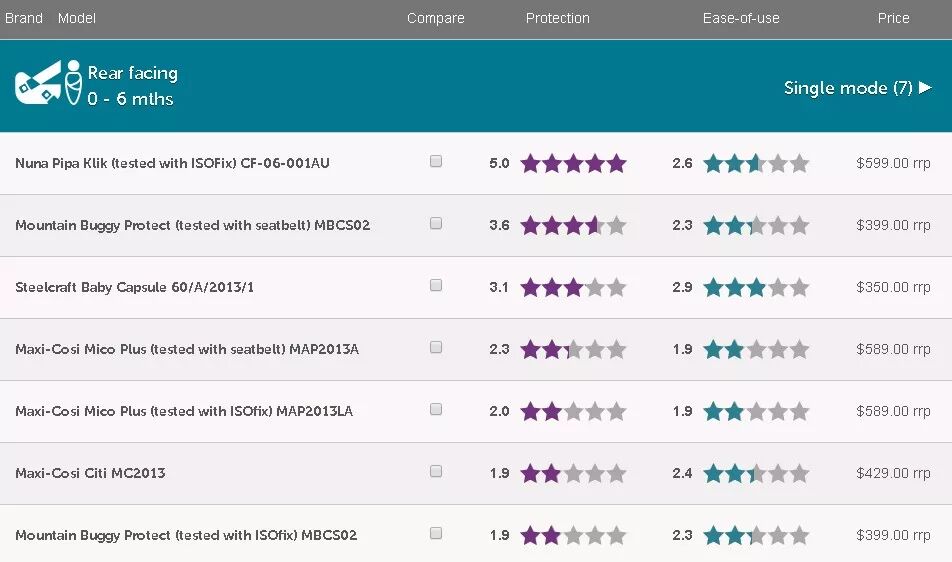This screenshot has width=952, height=562.
Task: Click Mico Plus MAP2013LA ease-of-use stars
Action: click(756, 411)
